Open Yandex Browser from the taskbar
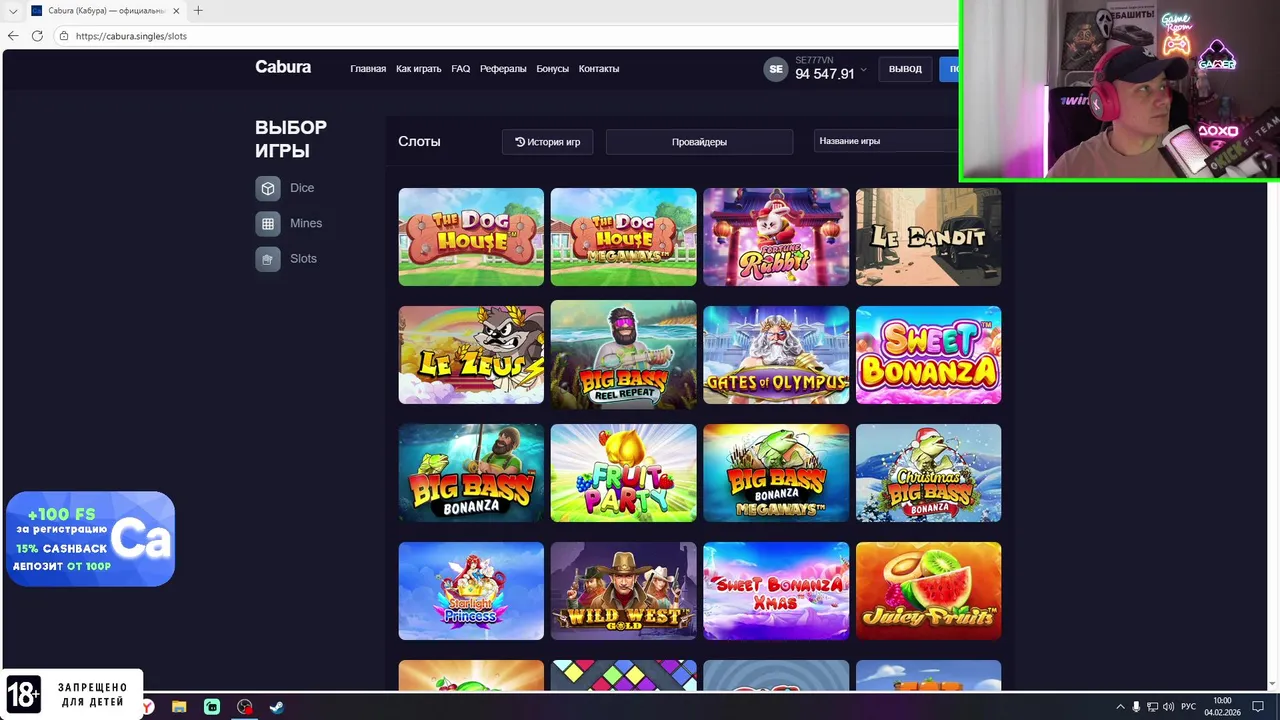The height and width of the screenshot is (720, 1280). point(148,707)
